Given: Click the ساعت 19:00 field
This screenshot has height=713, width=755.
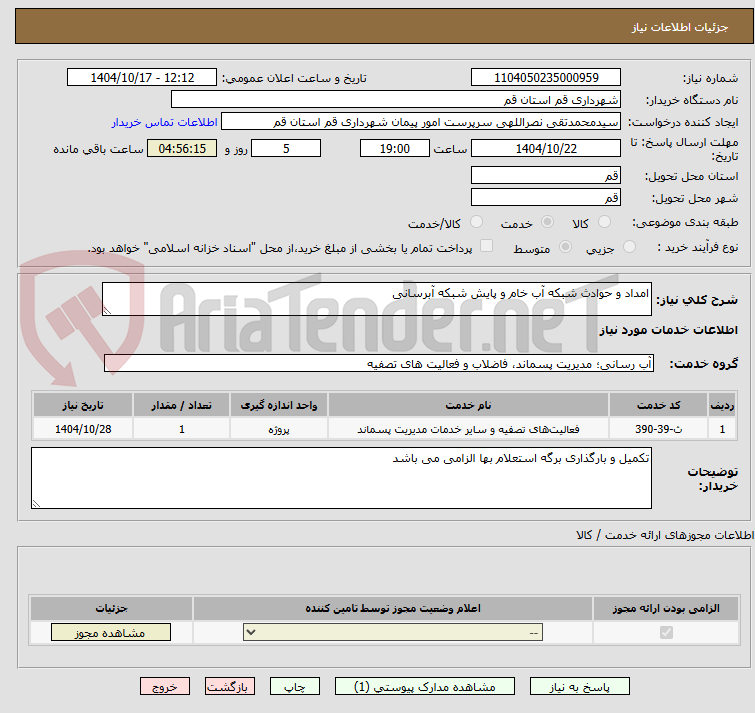Looking at the screenshot, I should [395, 148].
